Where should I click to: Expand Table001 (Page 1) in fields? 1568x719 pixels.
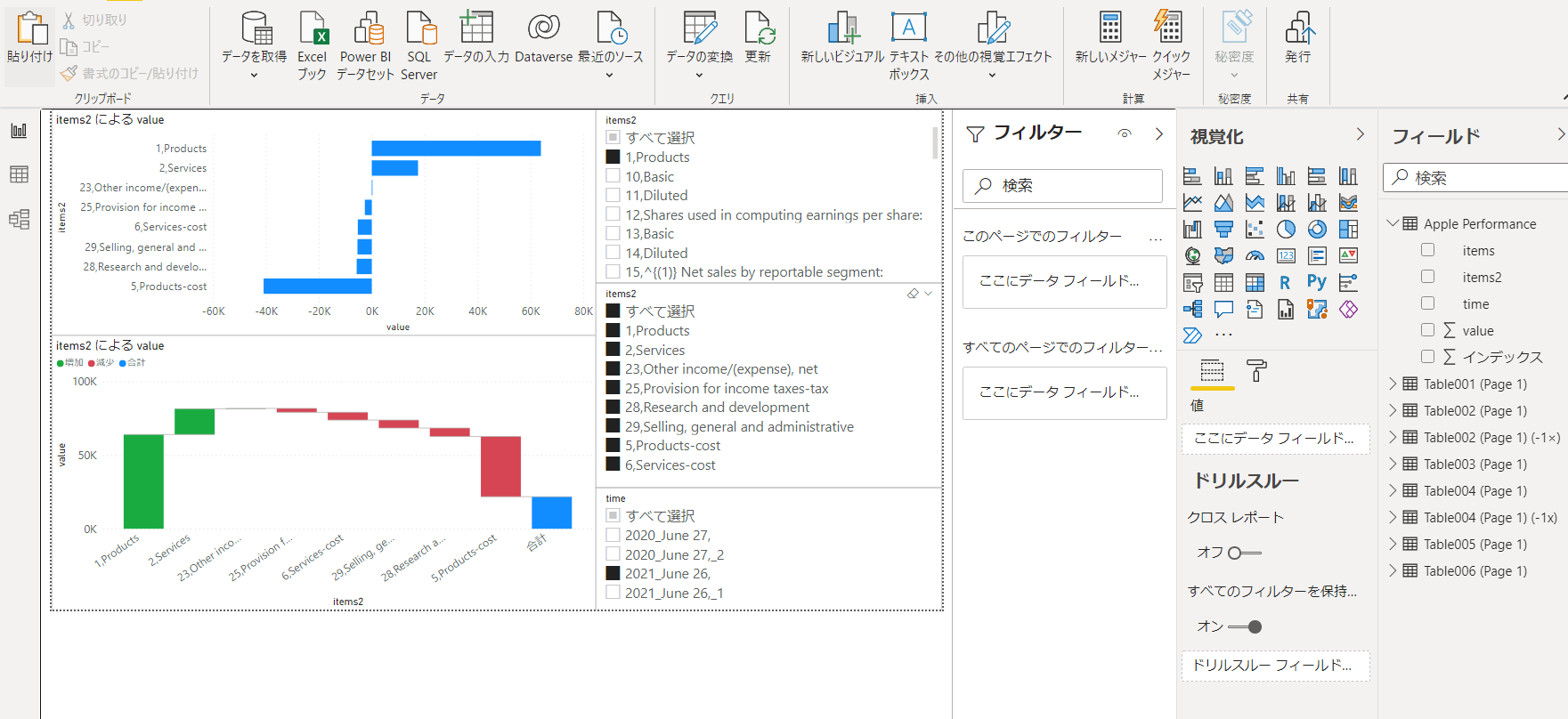coord(1393,384)
